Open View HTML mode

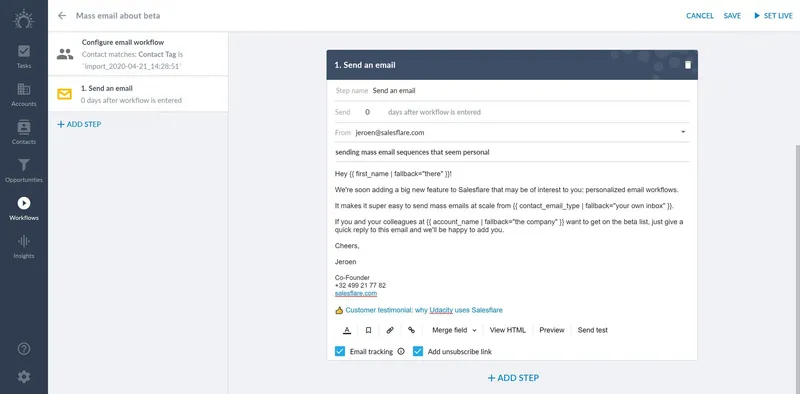[x=507, y=330]
